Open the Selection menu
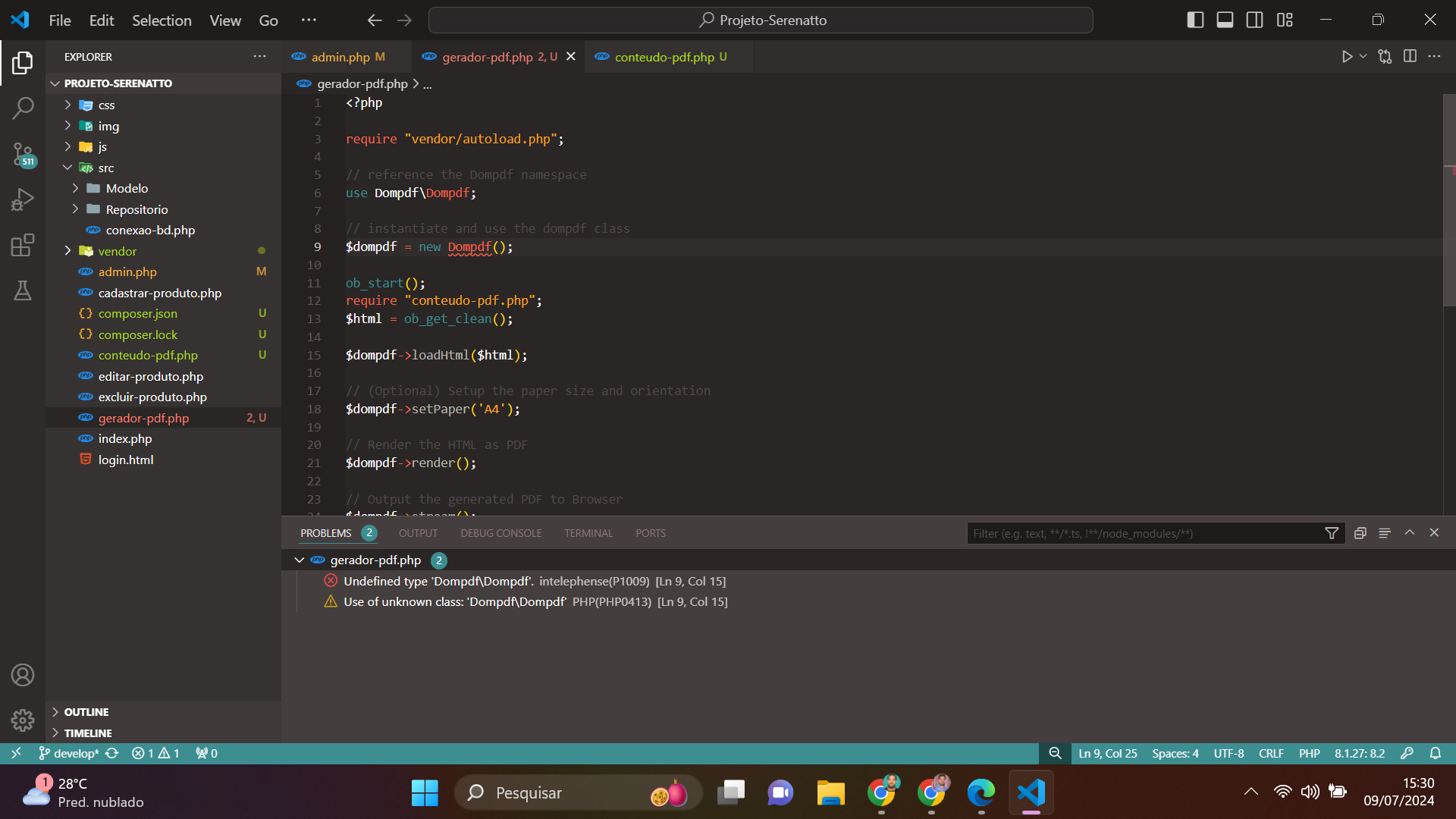 [x=162, y=20]
